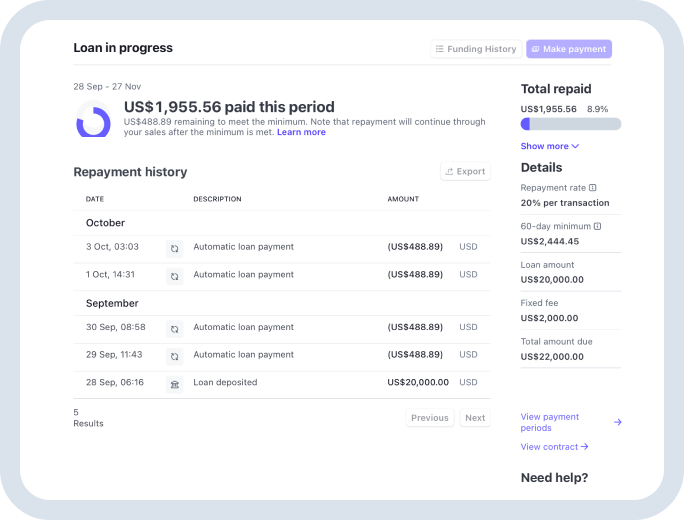Click the refresh icon for 3 Oct payment
This screenshot has width=684, height=520.
coord(175,248)
